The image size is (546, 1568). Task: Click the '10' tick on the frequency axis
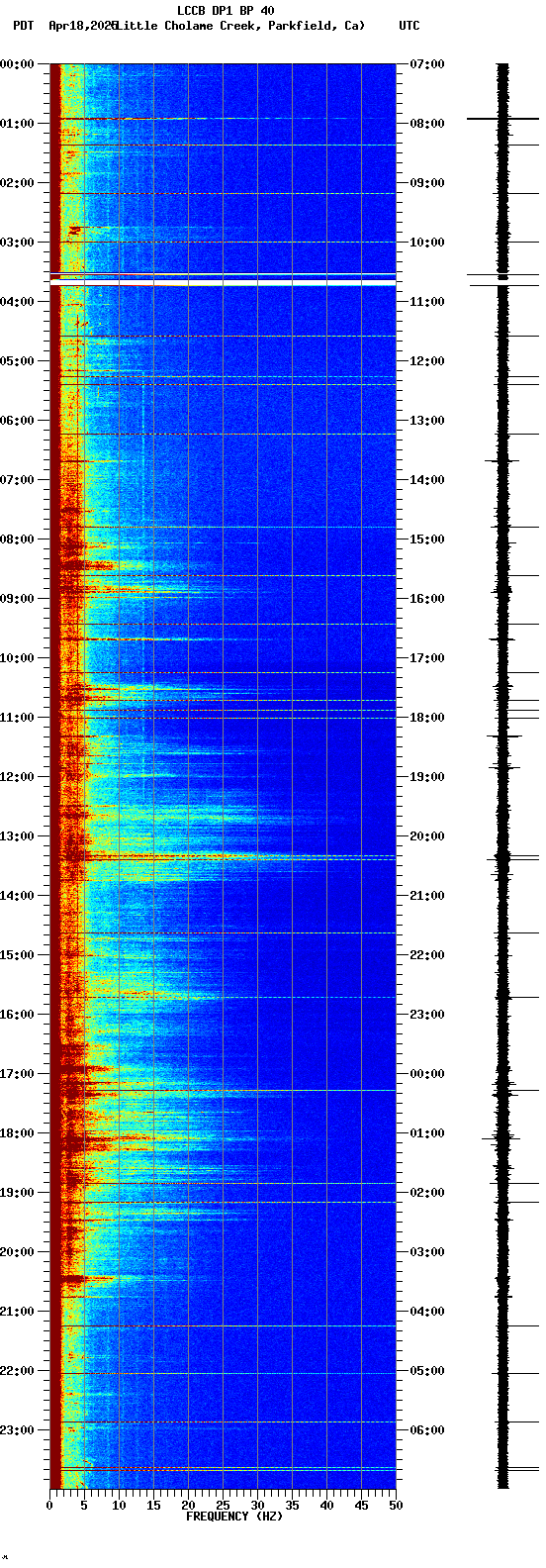(x=119, y=1506)
